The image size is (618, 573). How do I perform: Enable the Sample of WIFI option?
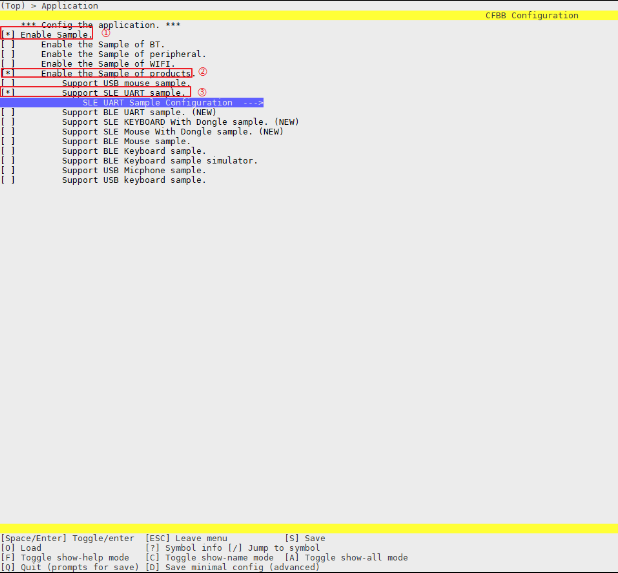point(8,64)
